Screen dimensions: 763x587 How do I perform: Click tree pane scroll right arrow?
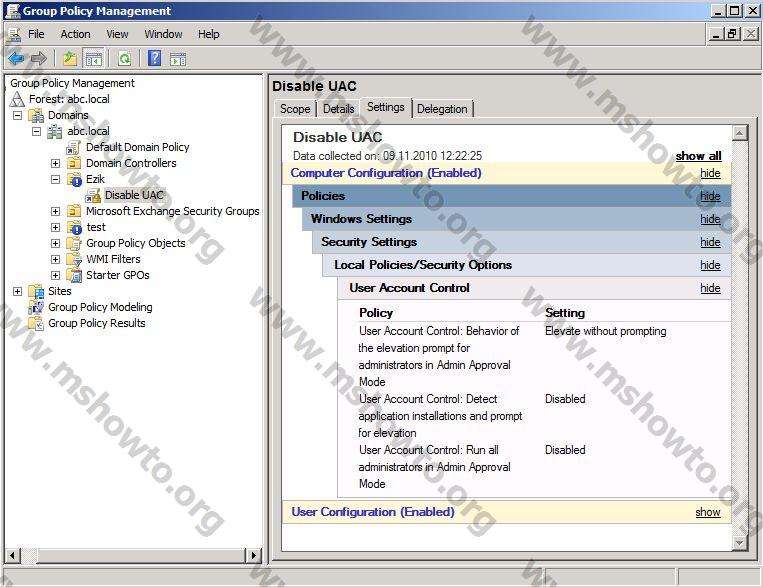(254, 555)
